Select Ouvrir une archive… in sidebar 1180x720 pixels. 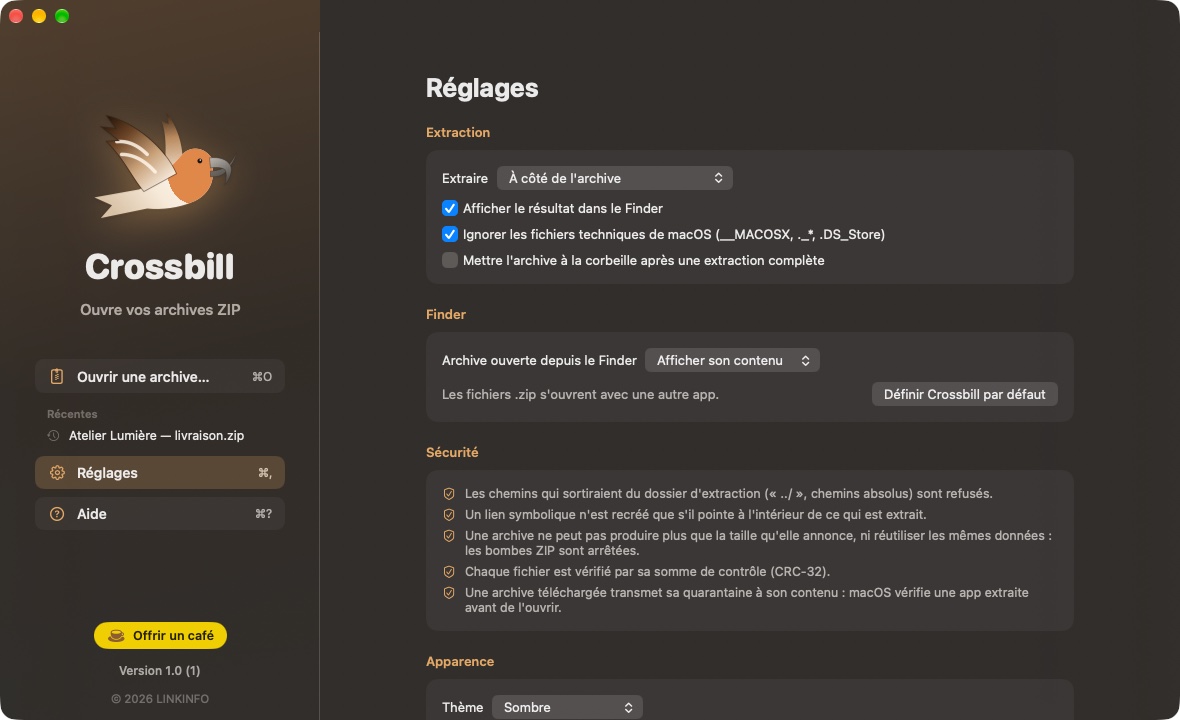click(160, 376)
